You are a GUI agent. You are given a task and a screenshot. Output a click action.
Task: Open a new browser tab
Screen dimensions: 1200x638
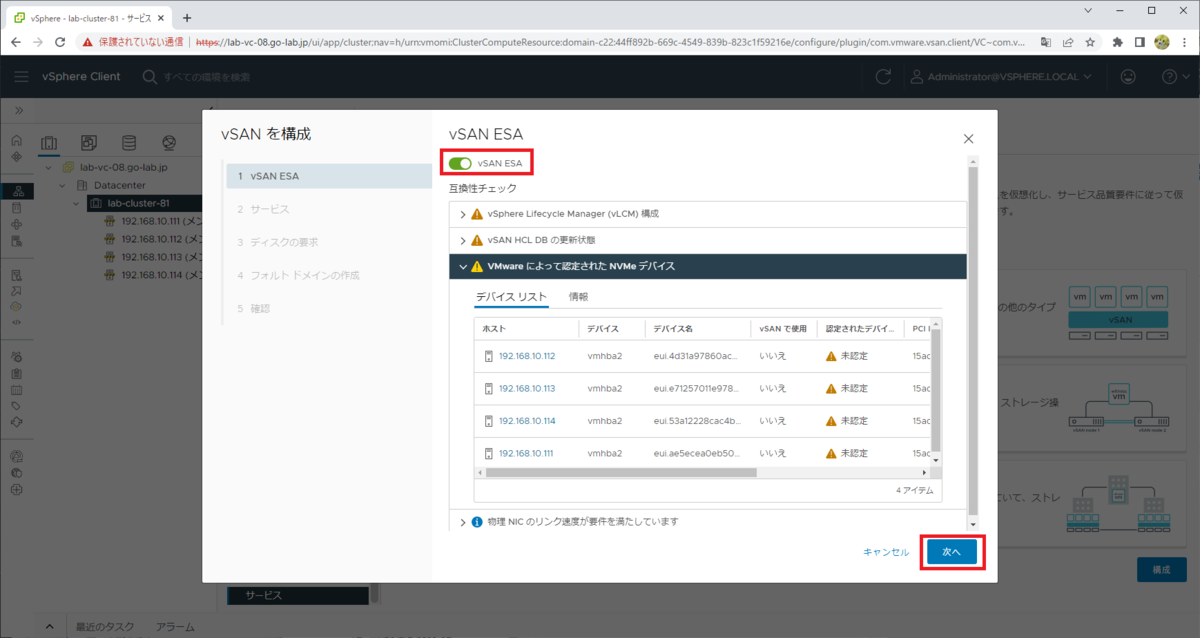(x=187, y=17)
